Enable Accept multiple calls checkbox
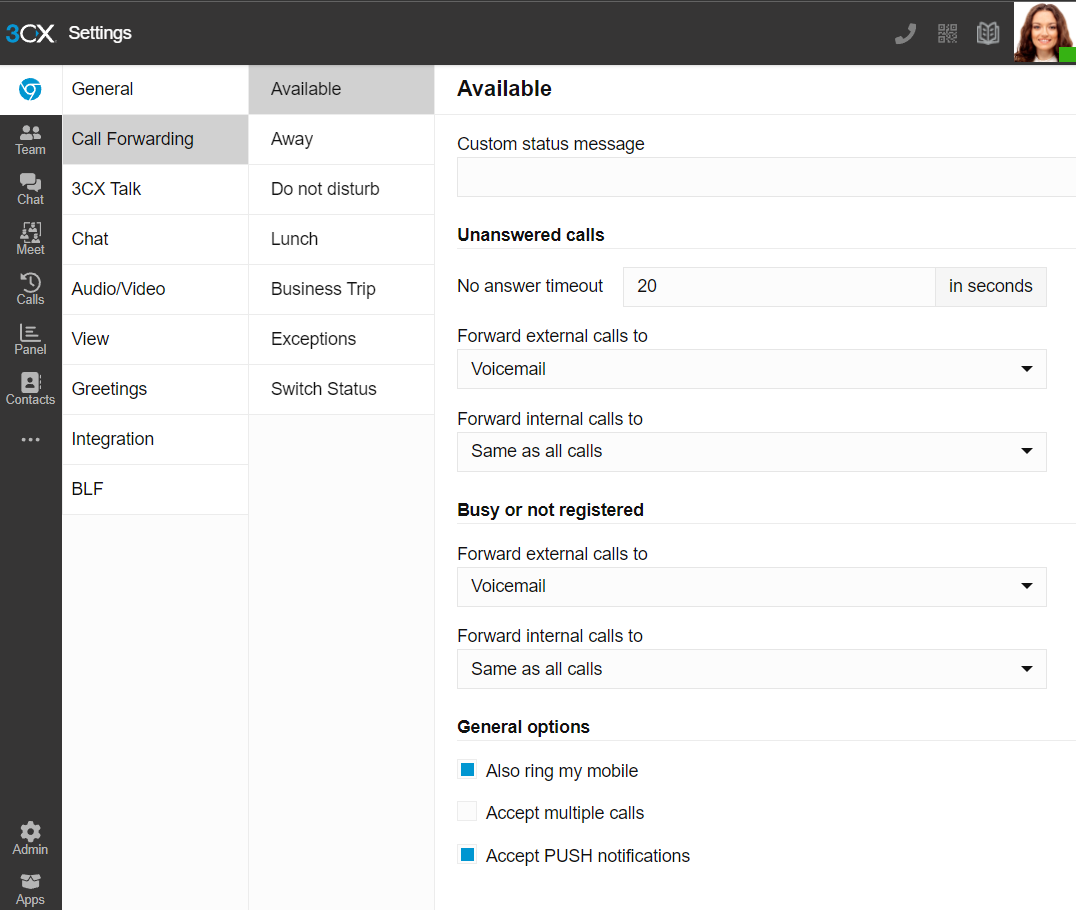 467,812
